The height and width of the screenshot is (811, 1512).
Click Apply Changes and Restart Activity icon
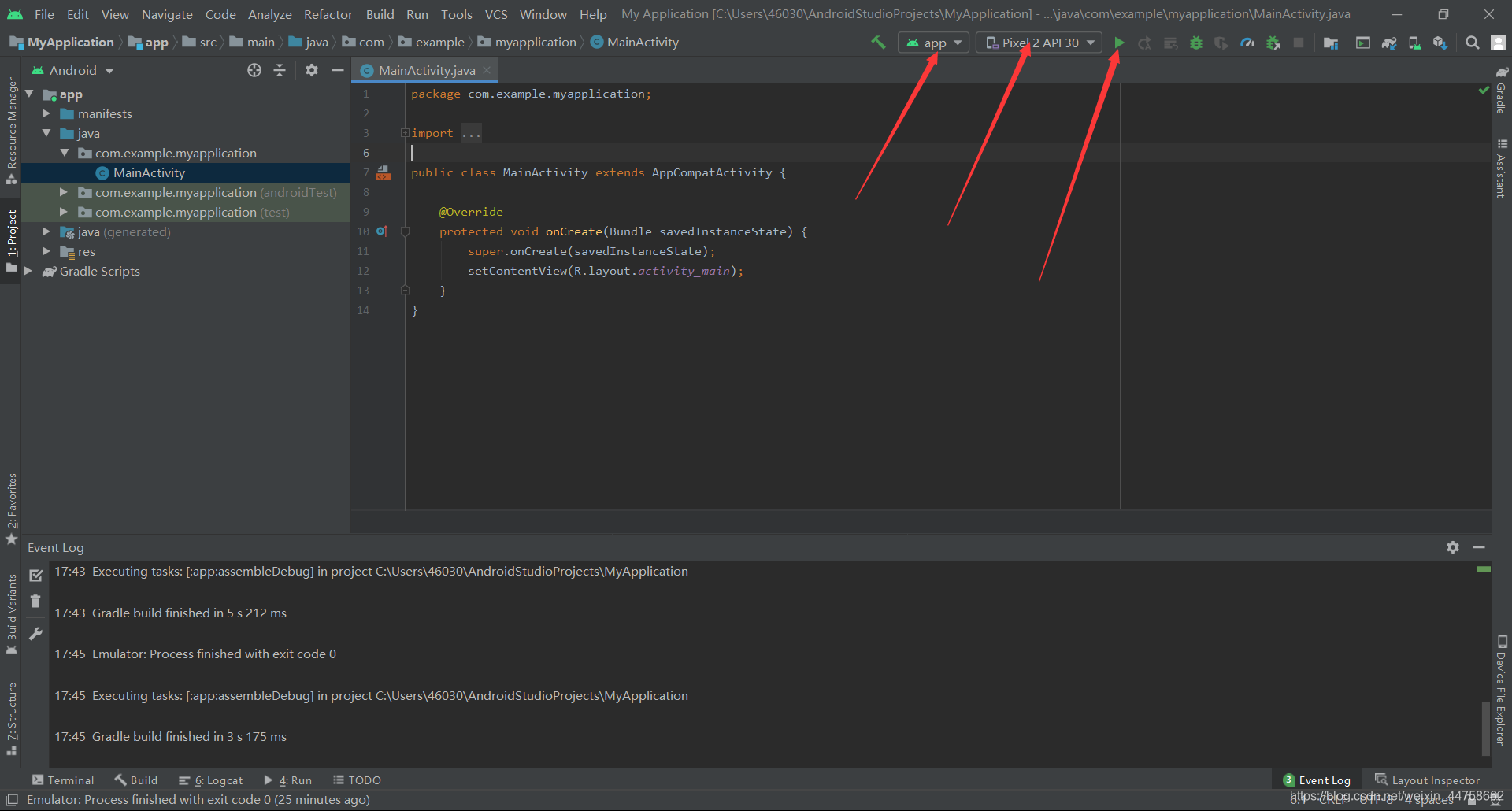coord(1145,43)
